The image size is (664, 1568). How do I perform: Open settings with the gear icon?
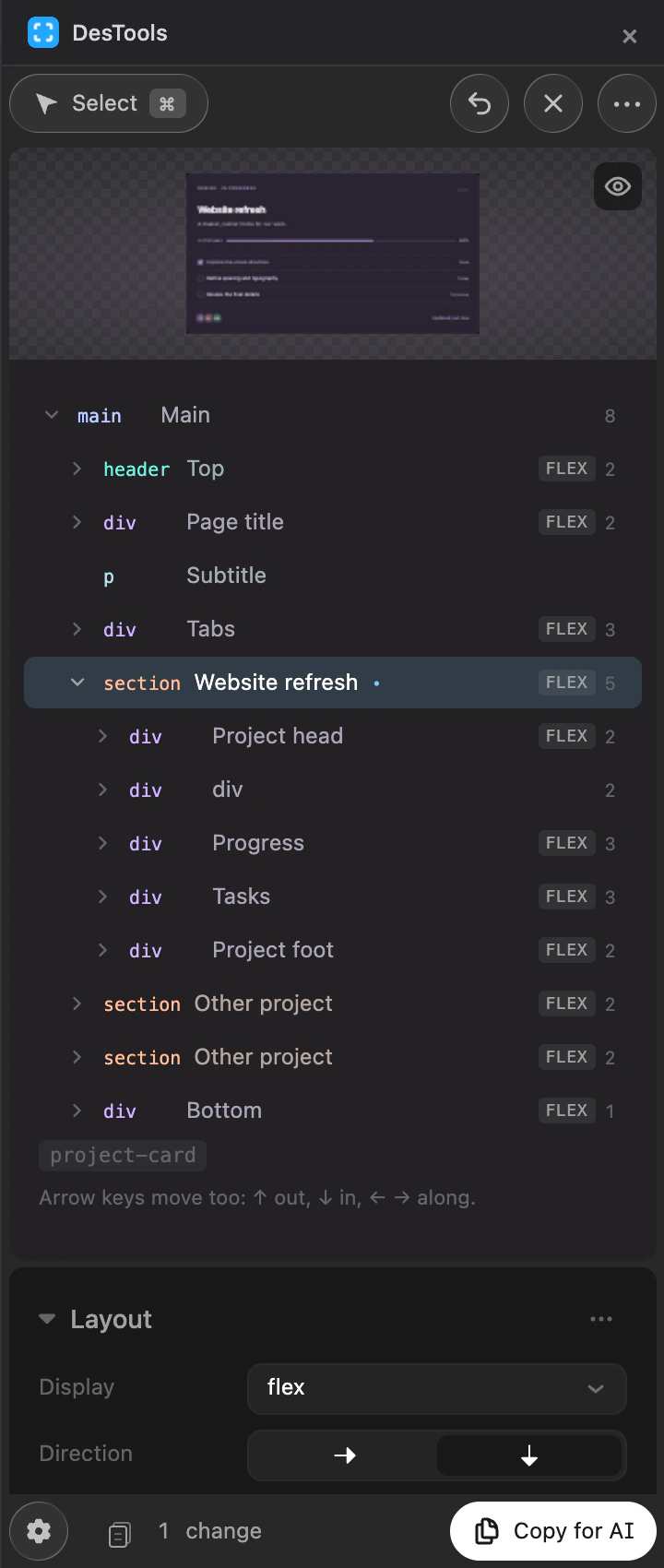(39, 1531)
